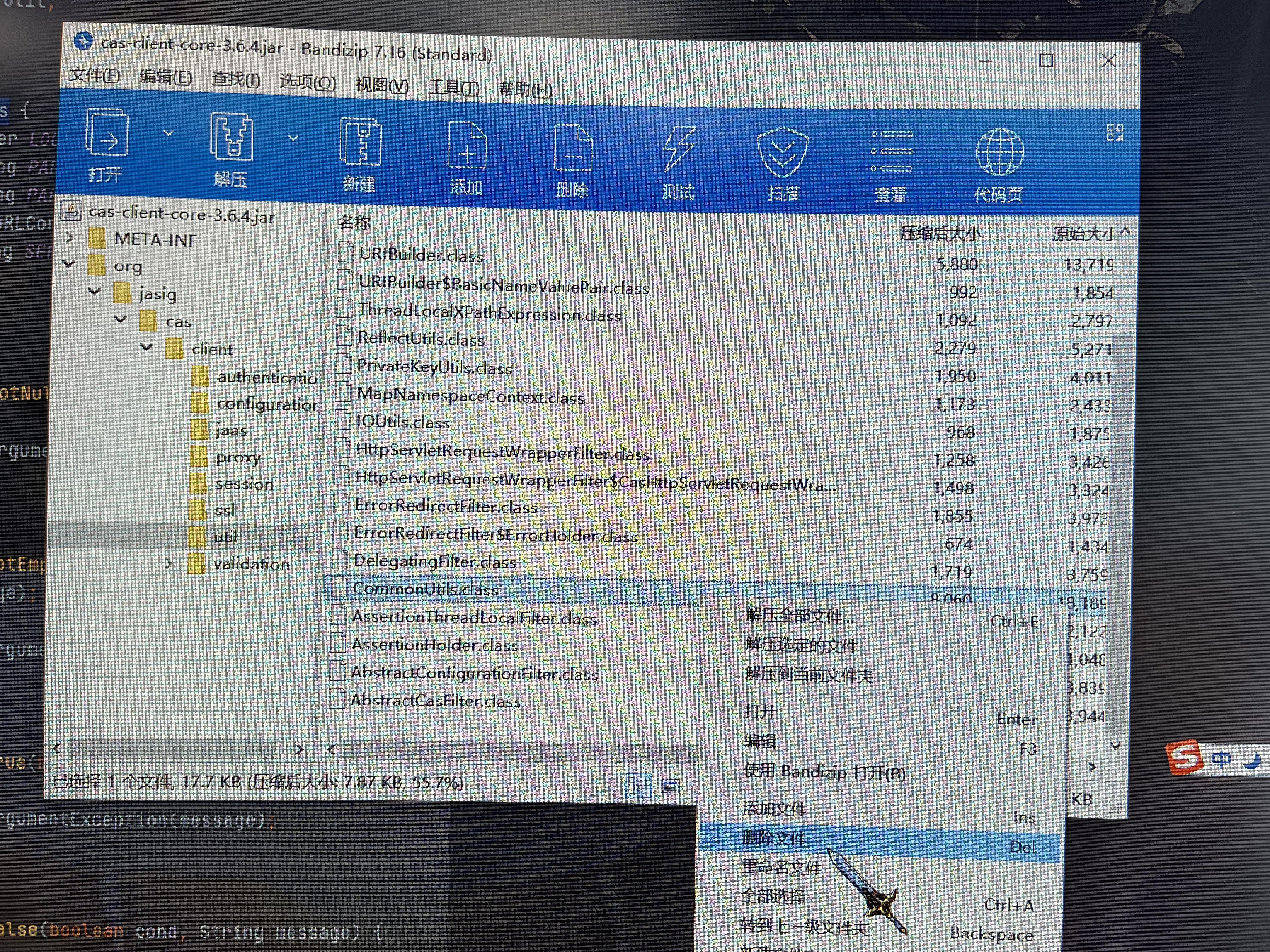Click the folder icon of the util tree item
The width and height of the screenshot is (1270, 952).
[x=197, y=536]
